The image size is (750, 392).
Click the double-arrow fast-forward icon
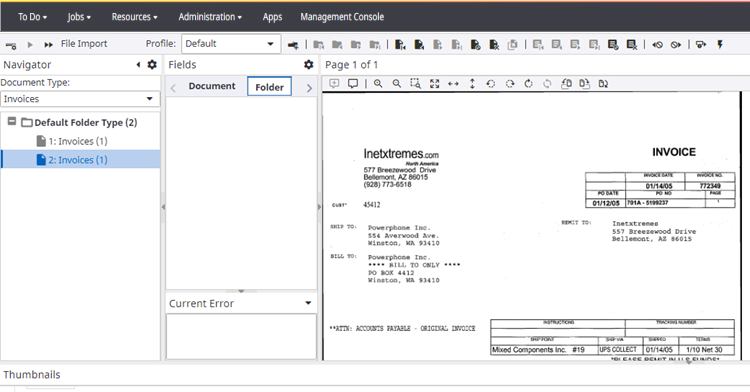tap(48, 44)
